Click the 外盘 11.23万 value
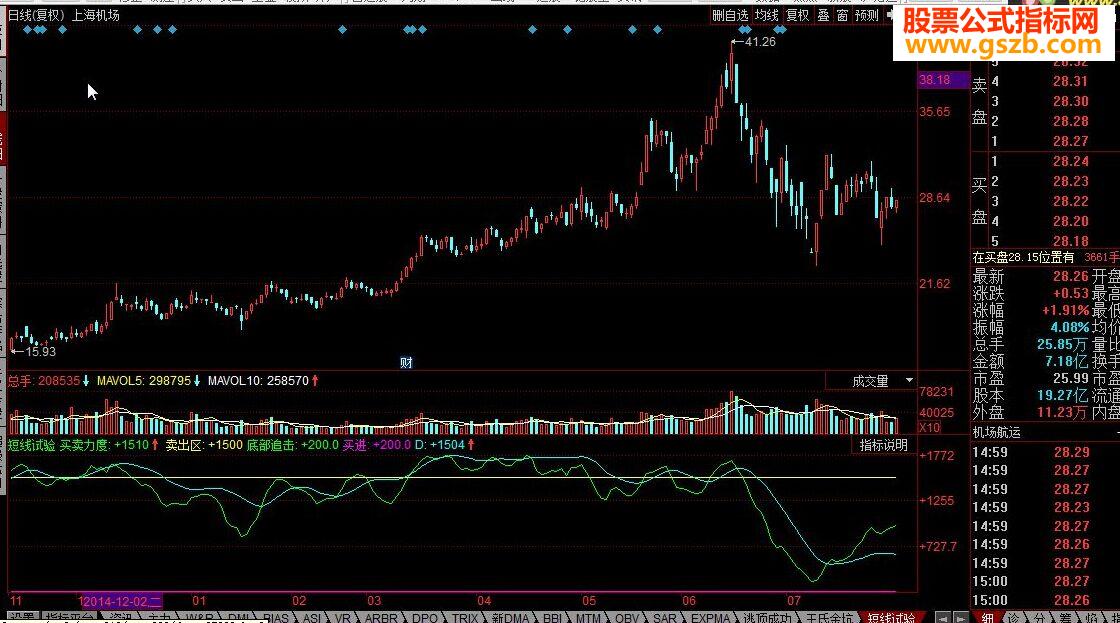The image size is (1120, 623). click(x=1063, y=413)
